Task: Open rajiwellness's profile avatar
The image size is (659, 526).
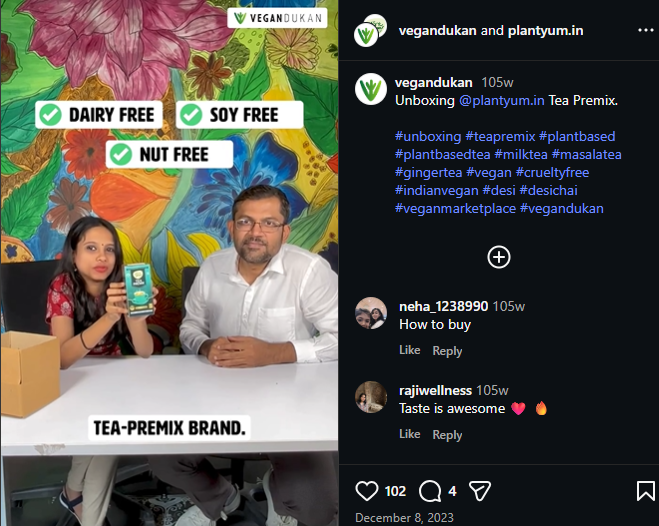Action: [x=371, y=397]
